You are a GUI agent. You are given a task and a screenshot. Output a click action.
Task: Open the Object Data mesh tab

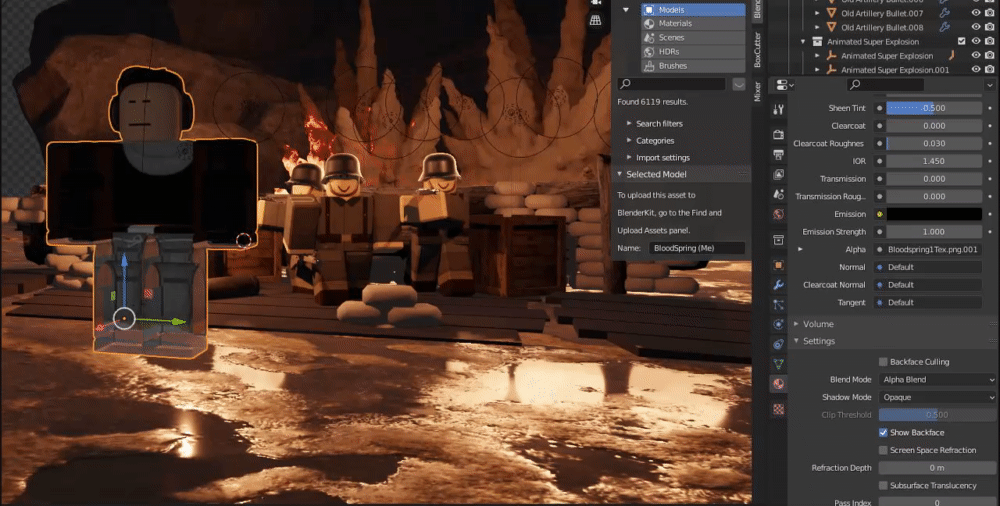[778, 364]
